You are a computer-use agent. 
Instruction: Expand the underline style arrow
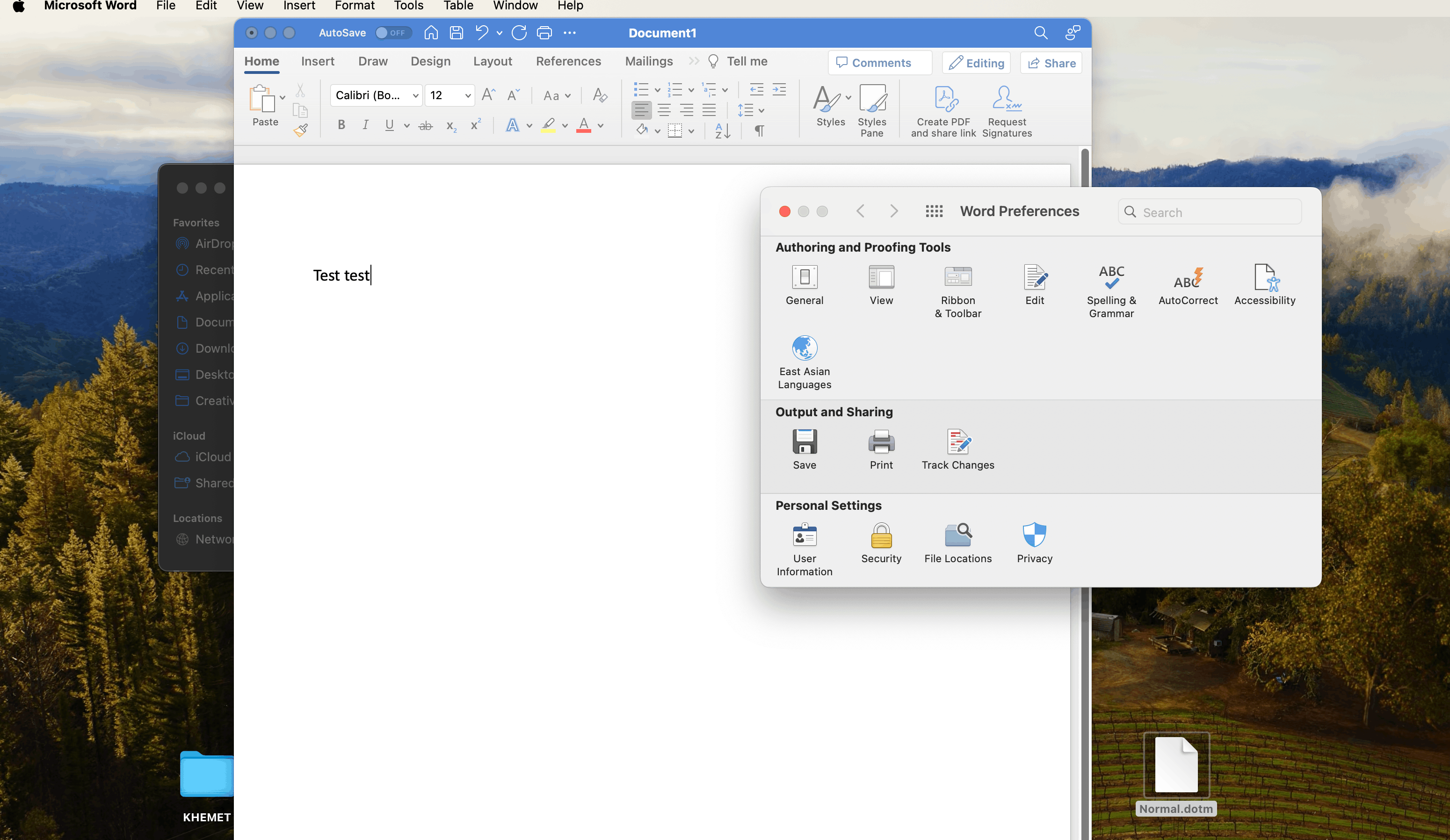pos(406,125)
